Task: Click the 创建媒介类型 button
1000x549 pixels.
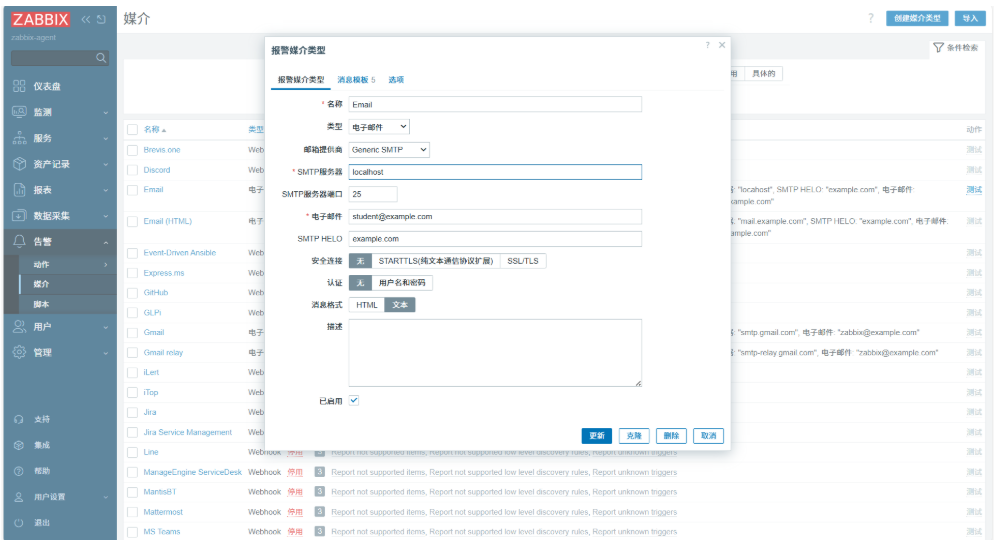Action: (x=917, y=18)
